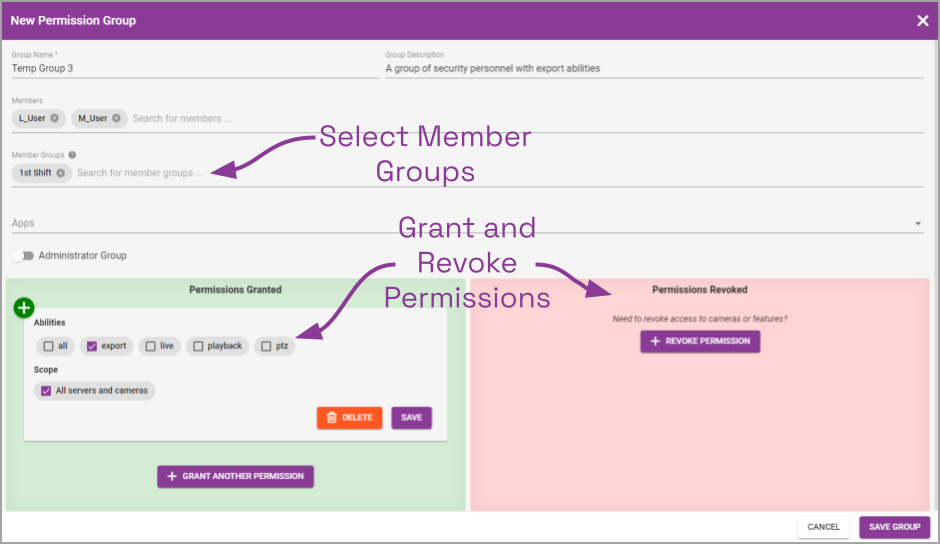This screenshot has width=940, height=544.
Task: Check the 'all' abilities checkbox
Action: coord(48,346)
